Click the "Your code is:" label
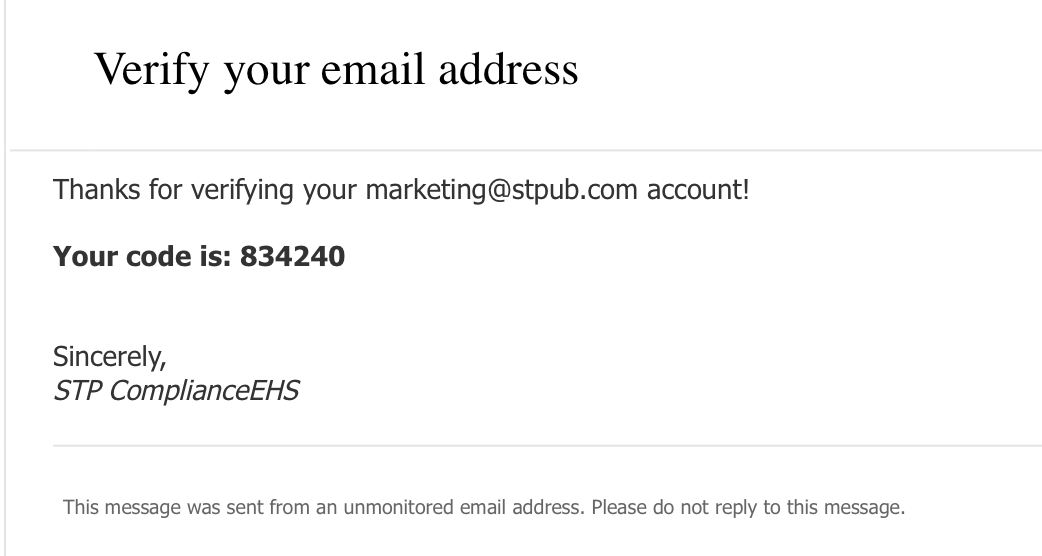1042x556 pixels. [142, 257]
